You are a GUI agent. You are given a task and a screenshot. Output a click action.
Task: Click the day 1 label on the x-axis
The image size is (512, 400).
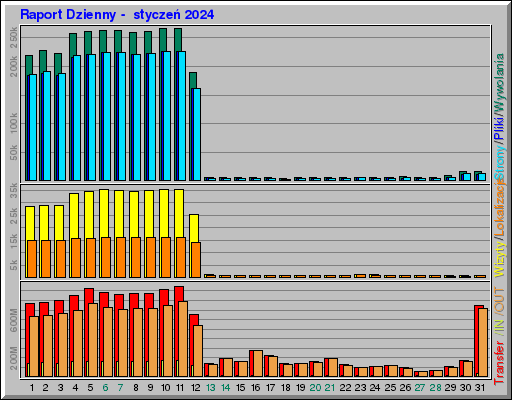(32, 388)
